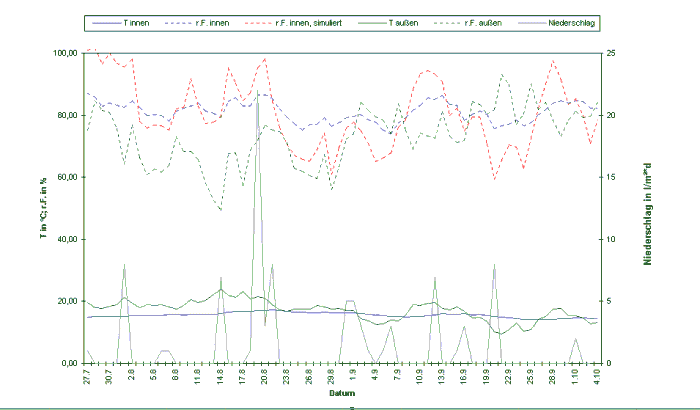Click the blue line sample beside 'T innen'
Screen dimensions: 700x410
click(x=106, y=23)
